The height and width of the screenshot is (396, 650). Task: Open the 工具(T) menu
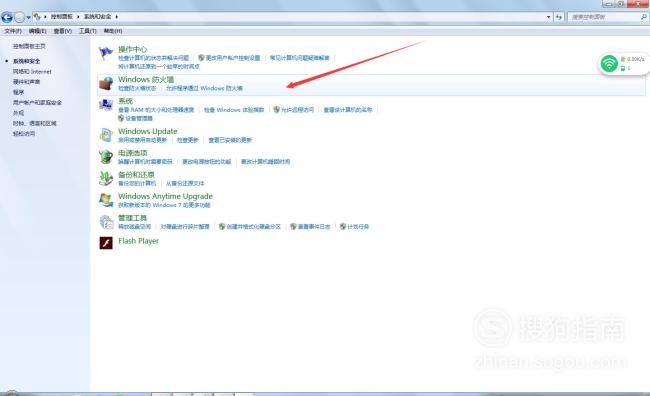87,31
